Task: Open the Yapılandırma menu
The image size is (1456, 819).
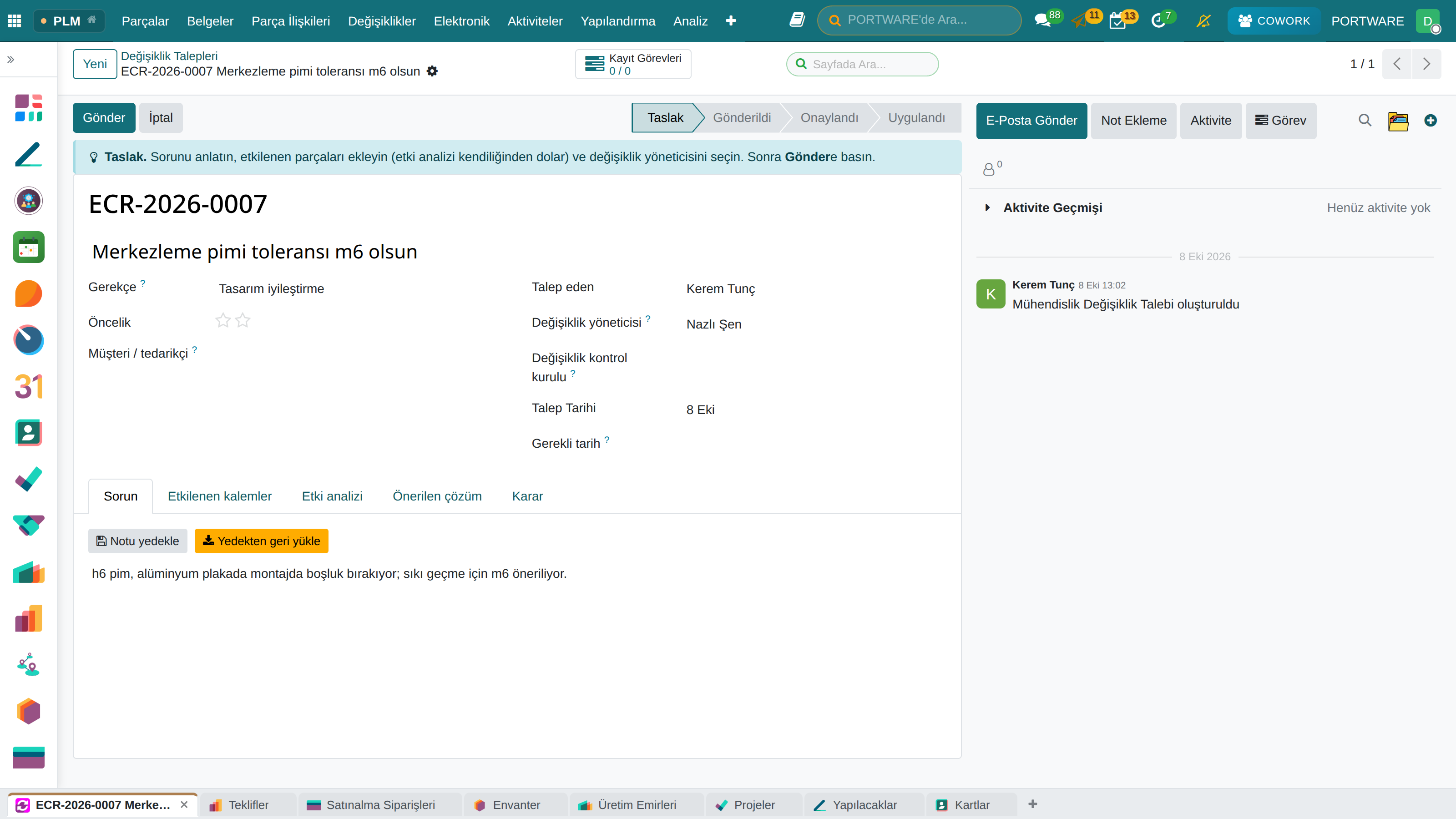Action: pos(618,21)
